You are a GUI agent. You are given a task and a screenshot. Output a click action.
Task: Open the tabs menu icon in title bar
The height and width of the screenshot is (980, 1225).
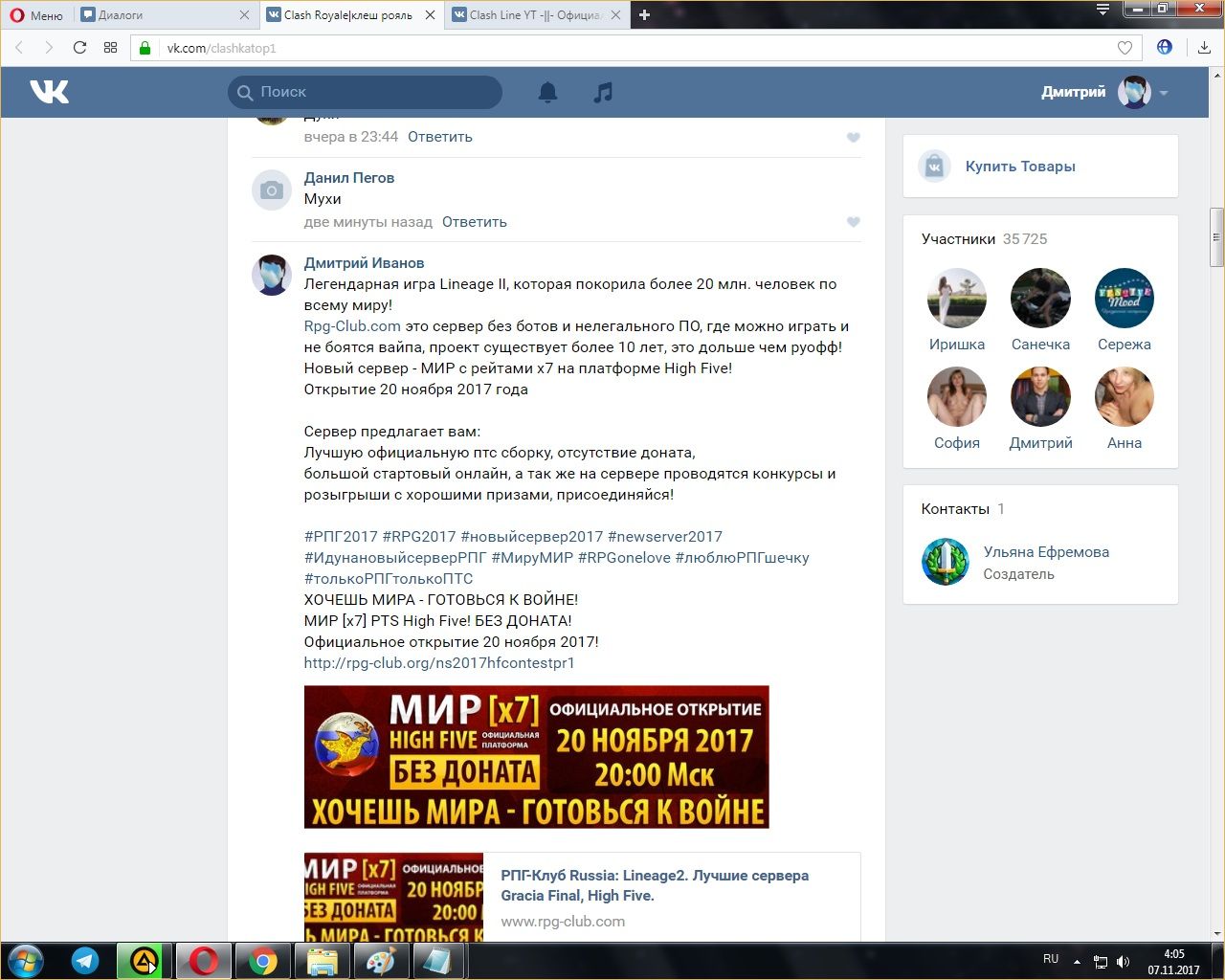1102,10
